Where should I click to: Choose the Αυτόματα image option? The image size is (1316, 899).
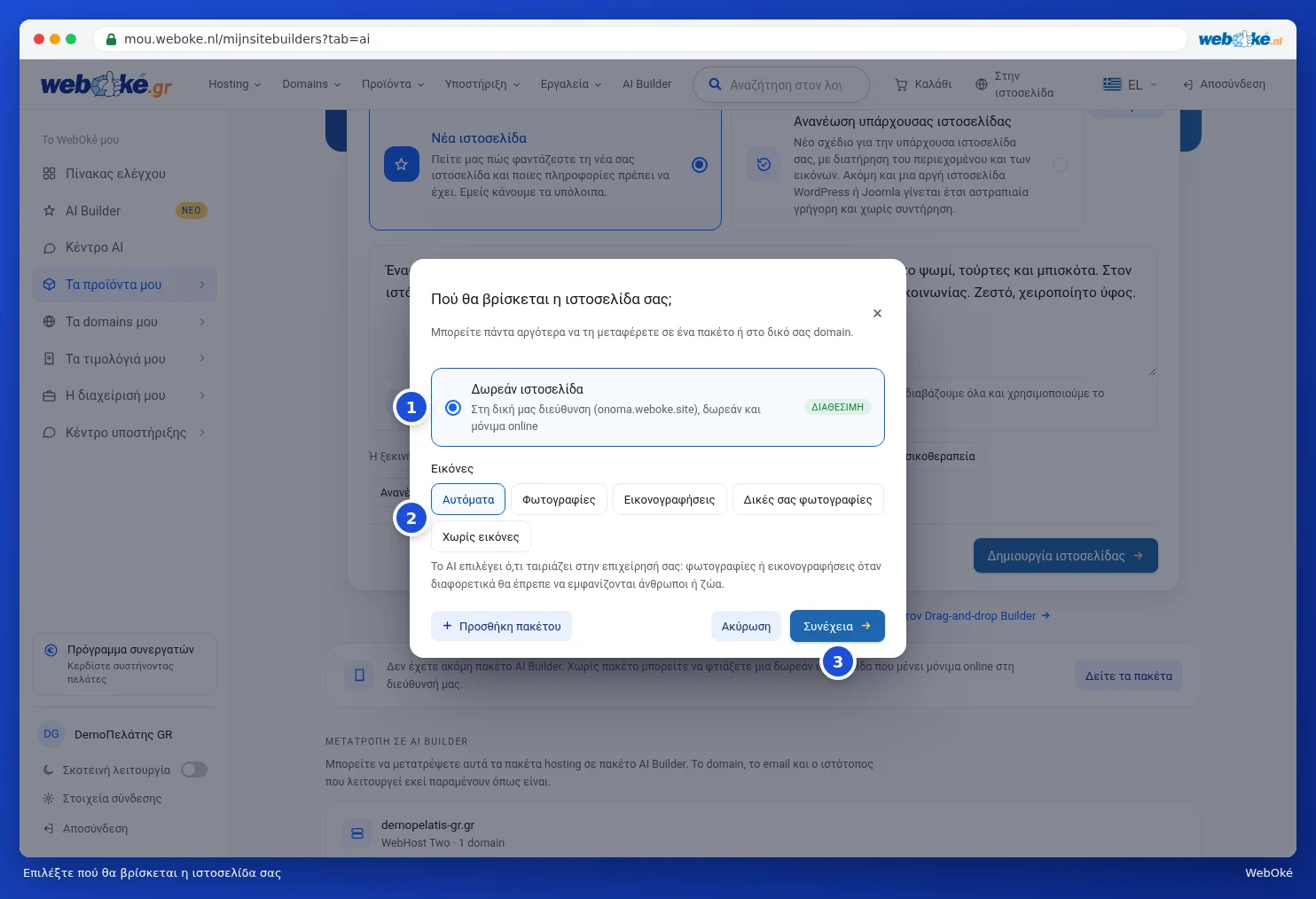pos(468,499)
